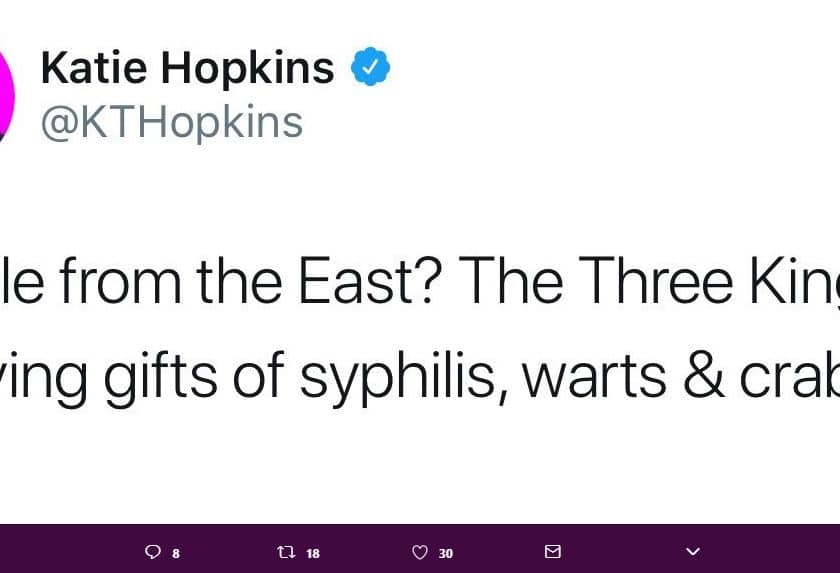View the 8 replies count

176,553
